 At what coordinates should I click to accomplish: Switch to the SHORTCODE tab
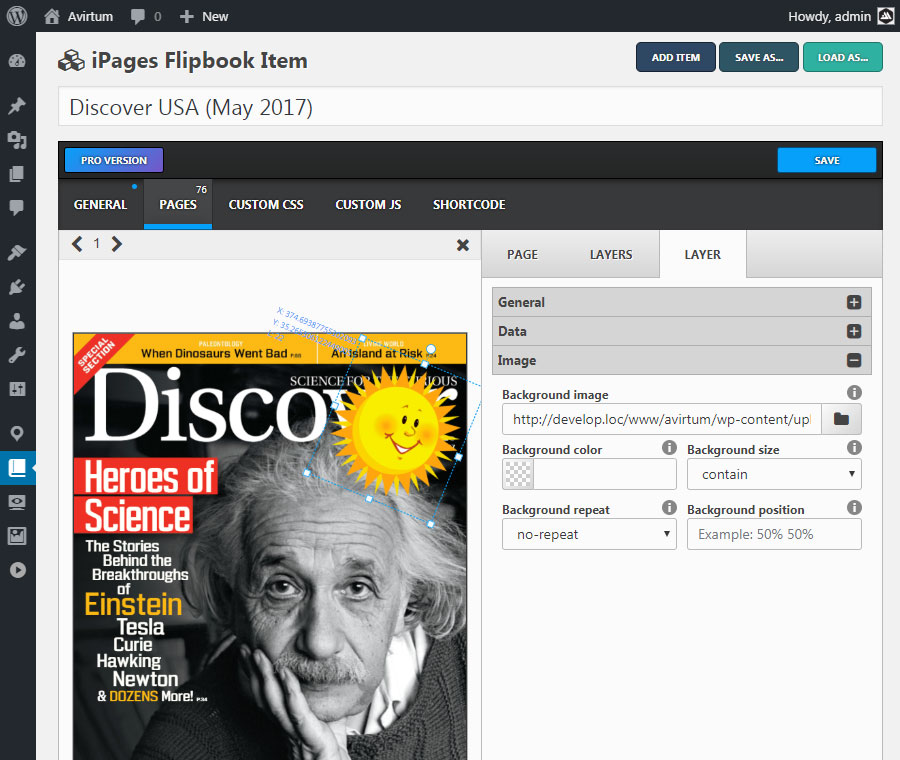click(469, 205)
